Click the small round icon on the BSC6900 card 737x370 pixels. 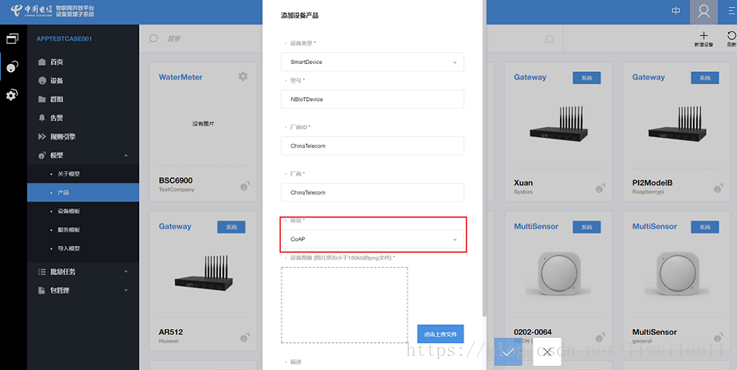pyautogui.click(x=244, y=186)
